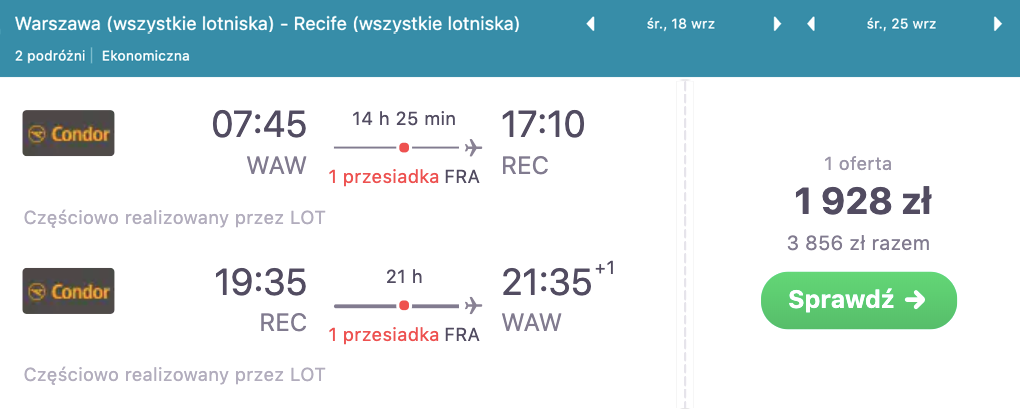Click the plane icon on the REC–WAW route

474,305
